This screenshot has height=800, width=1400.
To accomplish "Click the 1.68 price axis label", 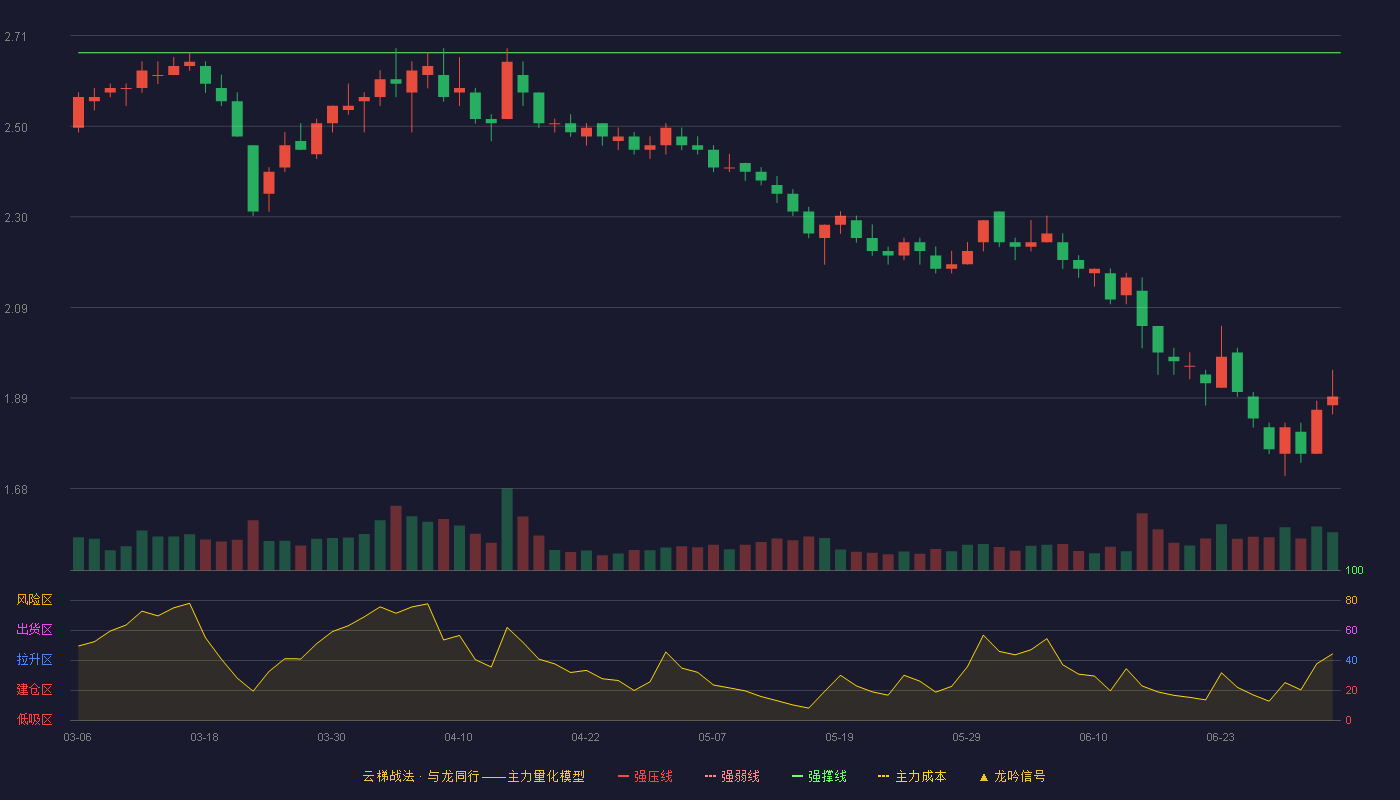I will pyautogui.click(x=16, y=490).
